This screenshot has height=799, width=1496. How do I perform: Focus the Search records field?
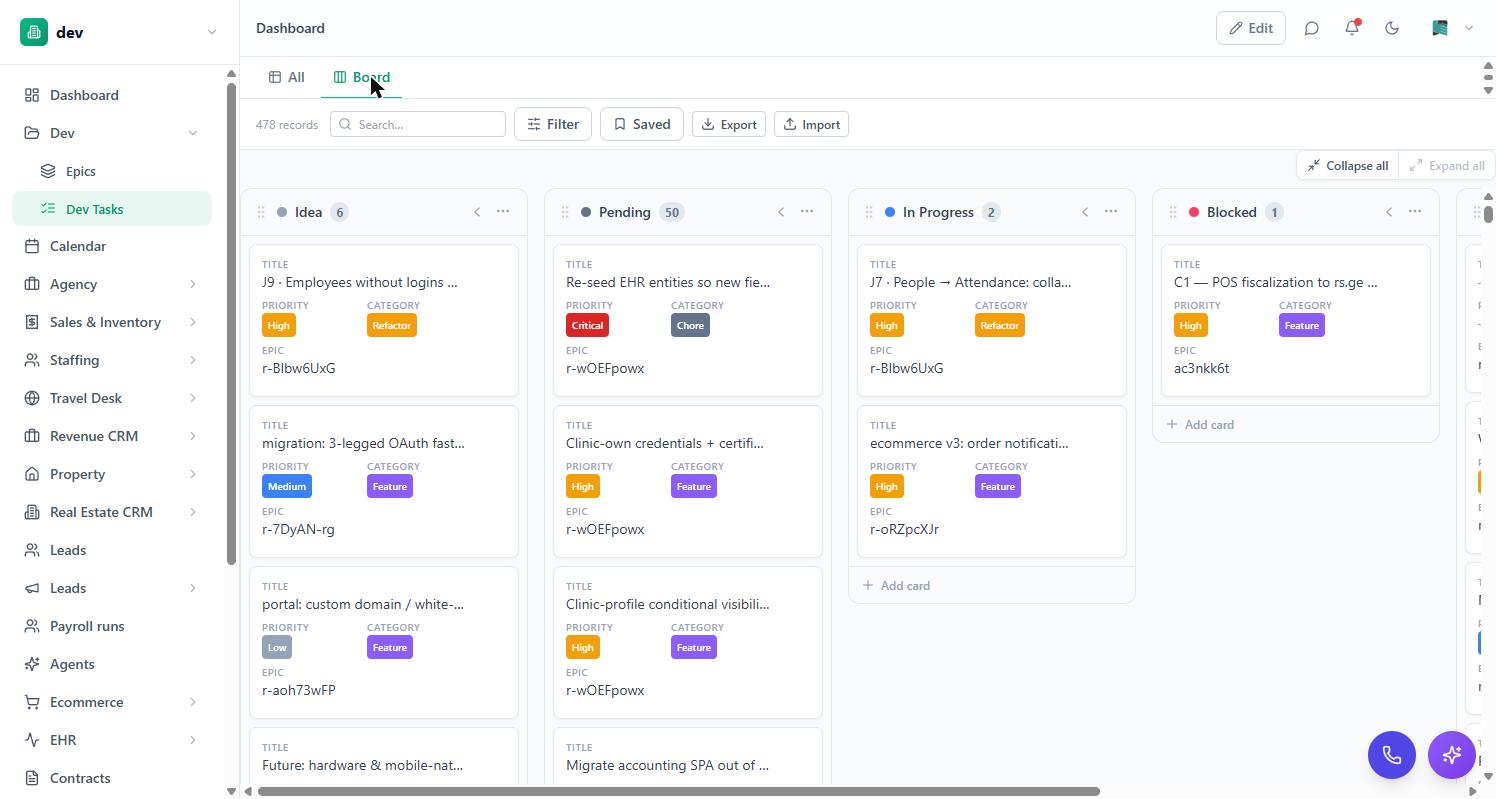pyautogui.click(x=418, y=124)
